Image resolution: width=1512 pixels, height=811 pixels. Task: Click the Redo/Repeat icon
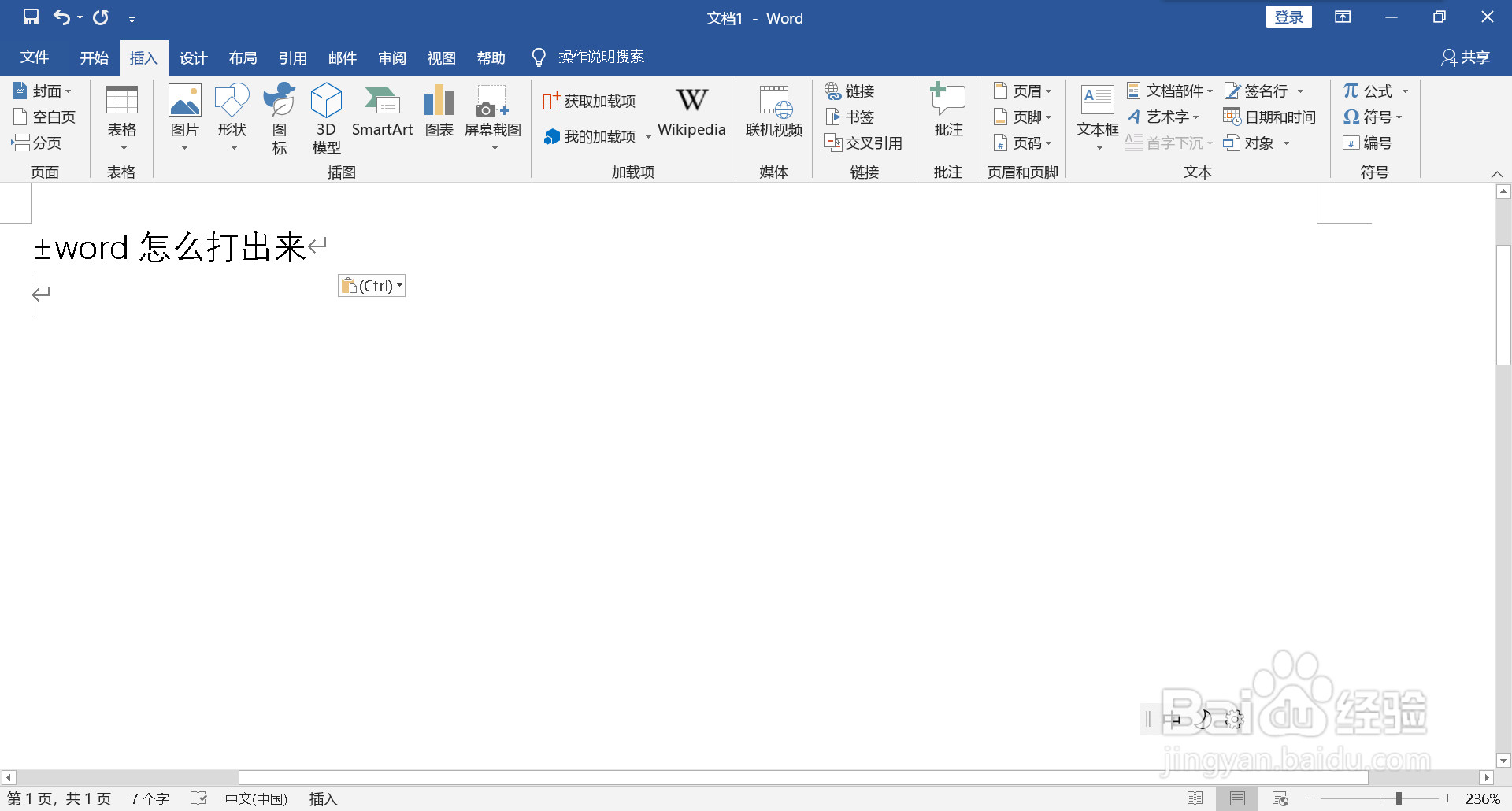[101, 17]
